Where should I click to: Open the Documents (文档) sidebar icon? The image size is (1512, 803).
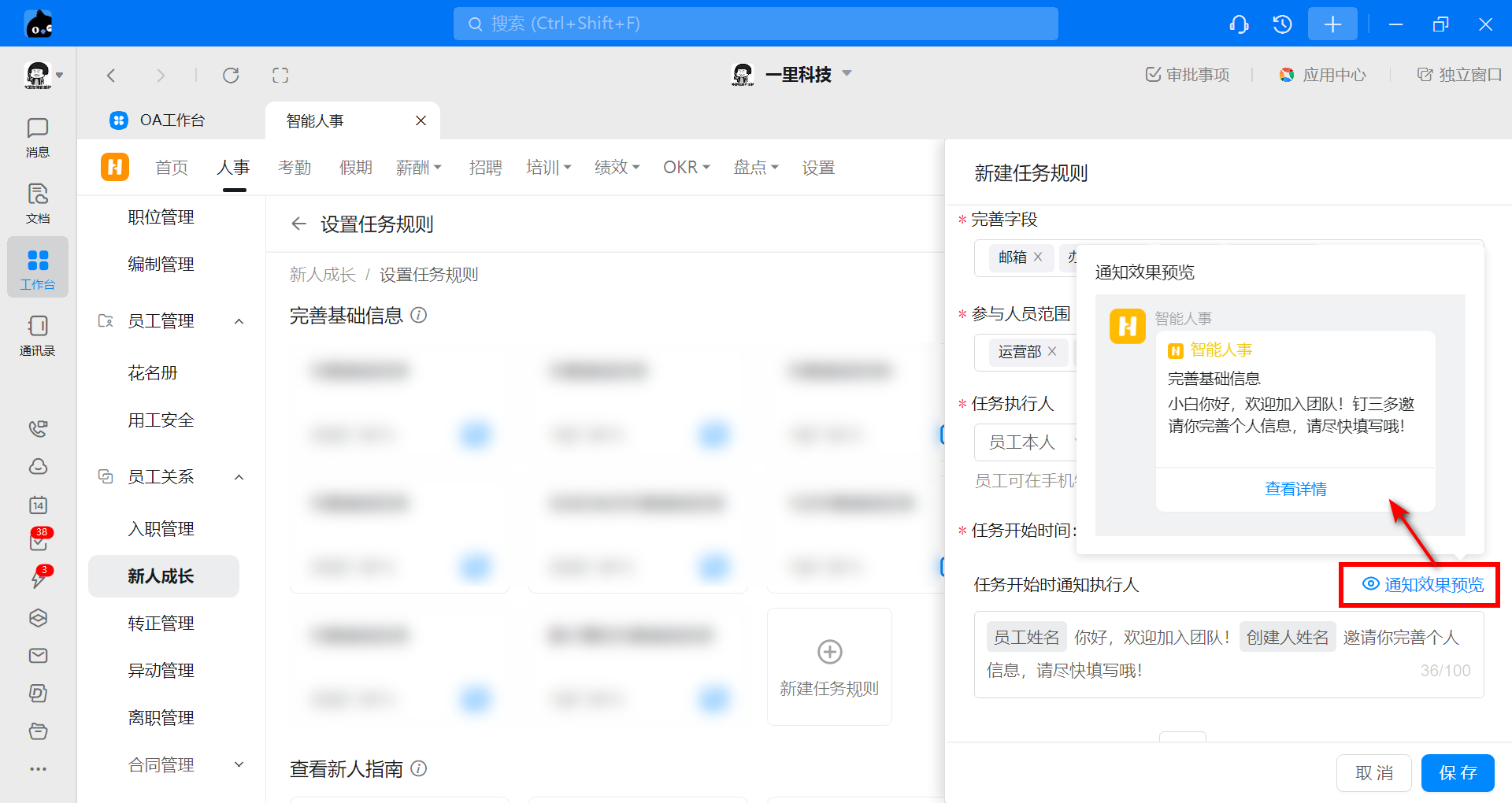coord(37,202)
